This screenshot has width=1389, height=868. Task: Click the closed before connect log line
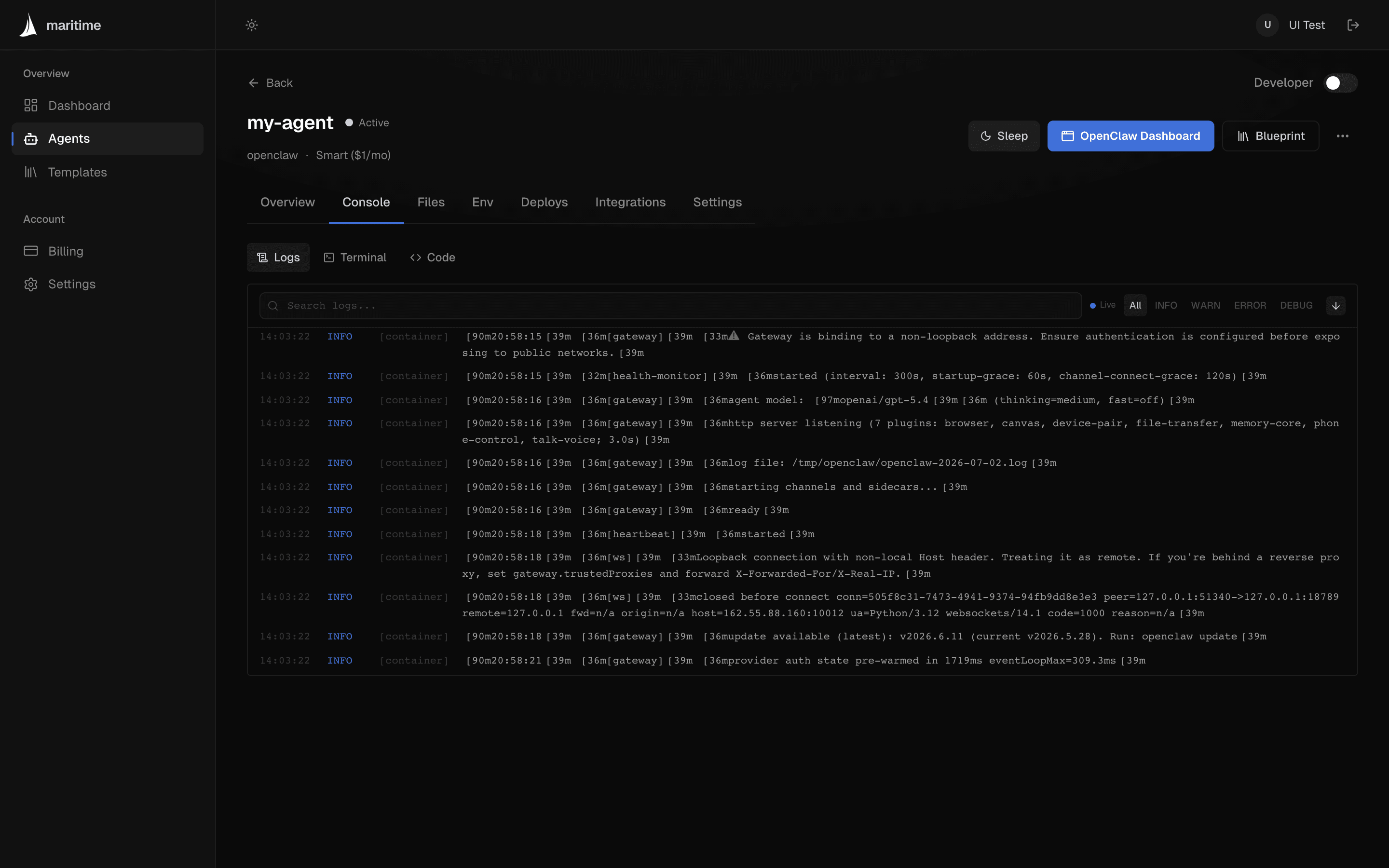tap(802, 605)
